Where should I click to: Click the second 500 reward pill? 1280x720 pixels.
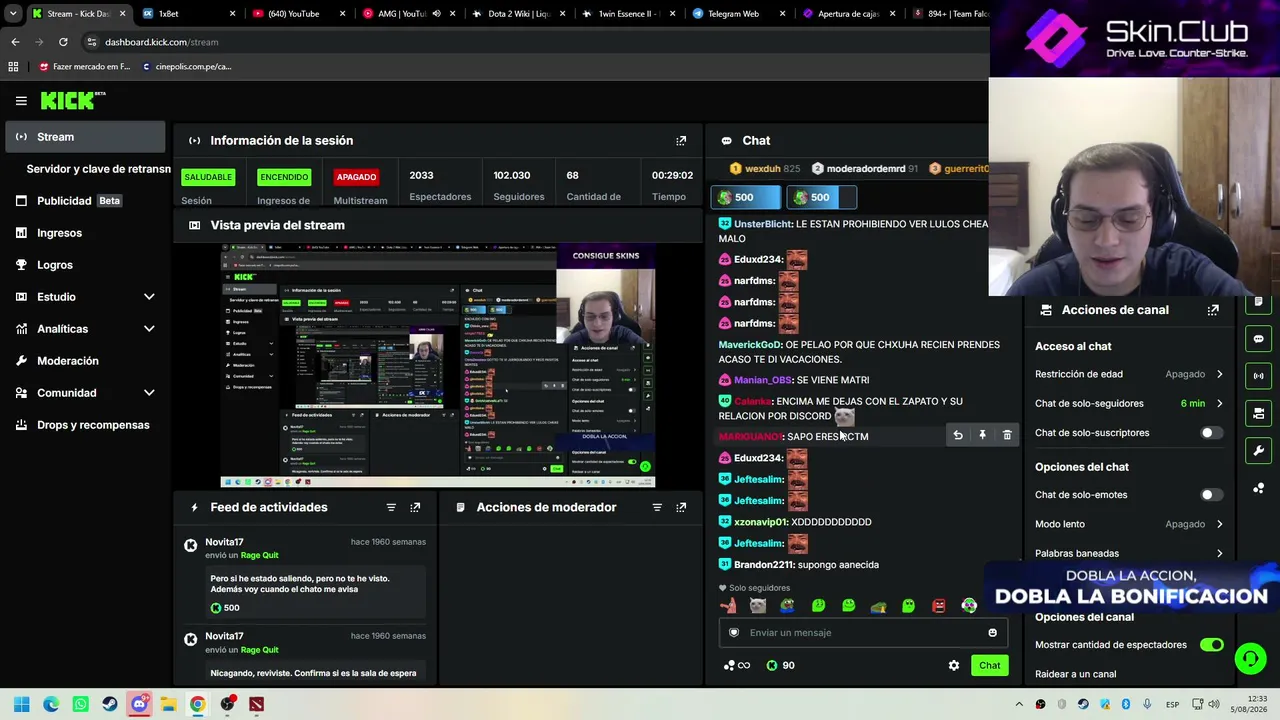pyautogui.click(x=821, y=197)
